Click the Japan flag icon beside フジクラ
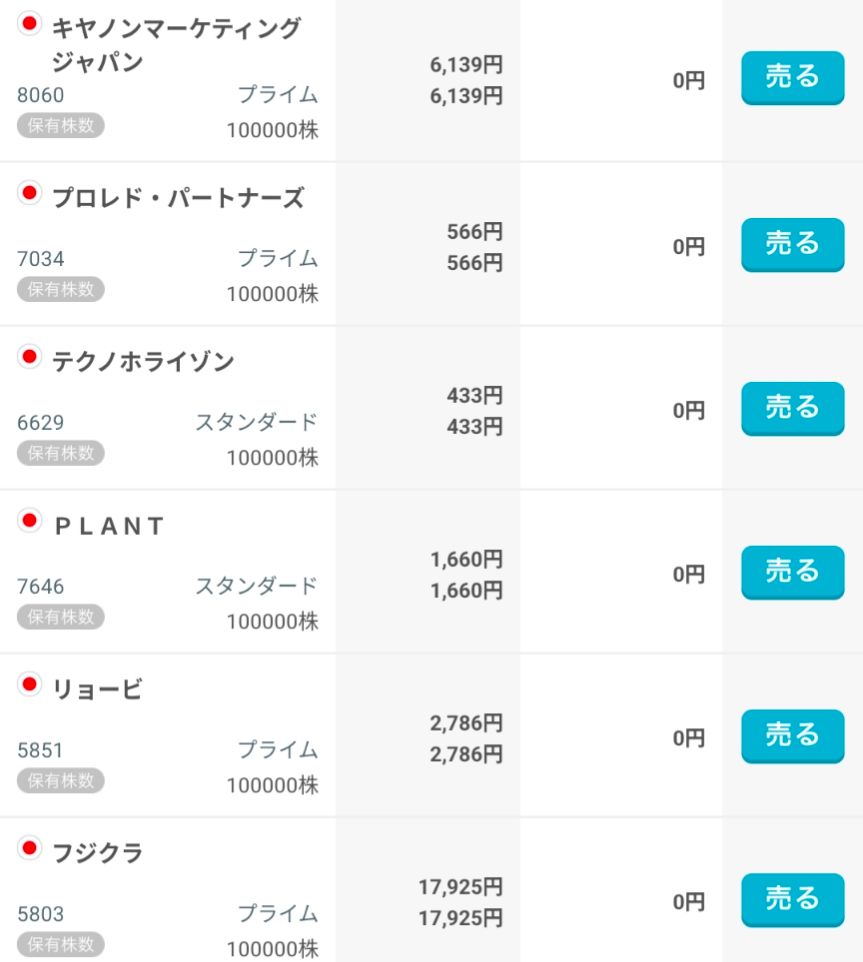Viewport: 863px width, 962px height. click(30, 848)
